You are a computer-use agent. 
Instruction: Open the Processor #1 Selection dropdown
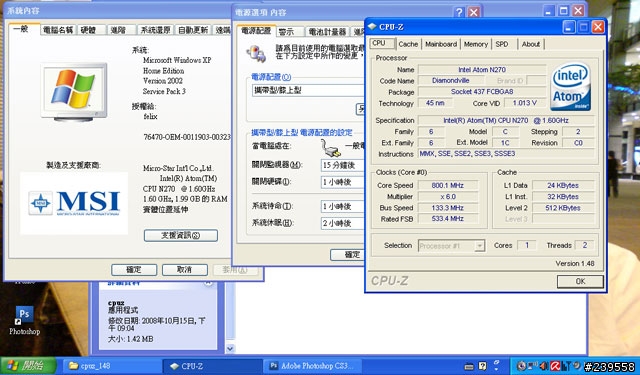tap(451, 246)
